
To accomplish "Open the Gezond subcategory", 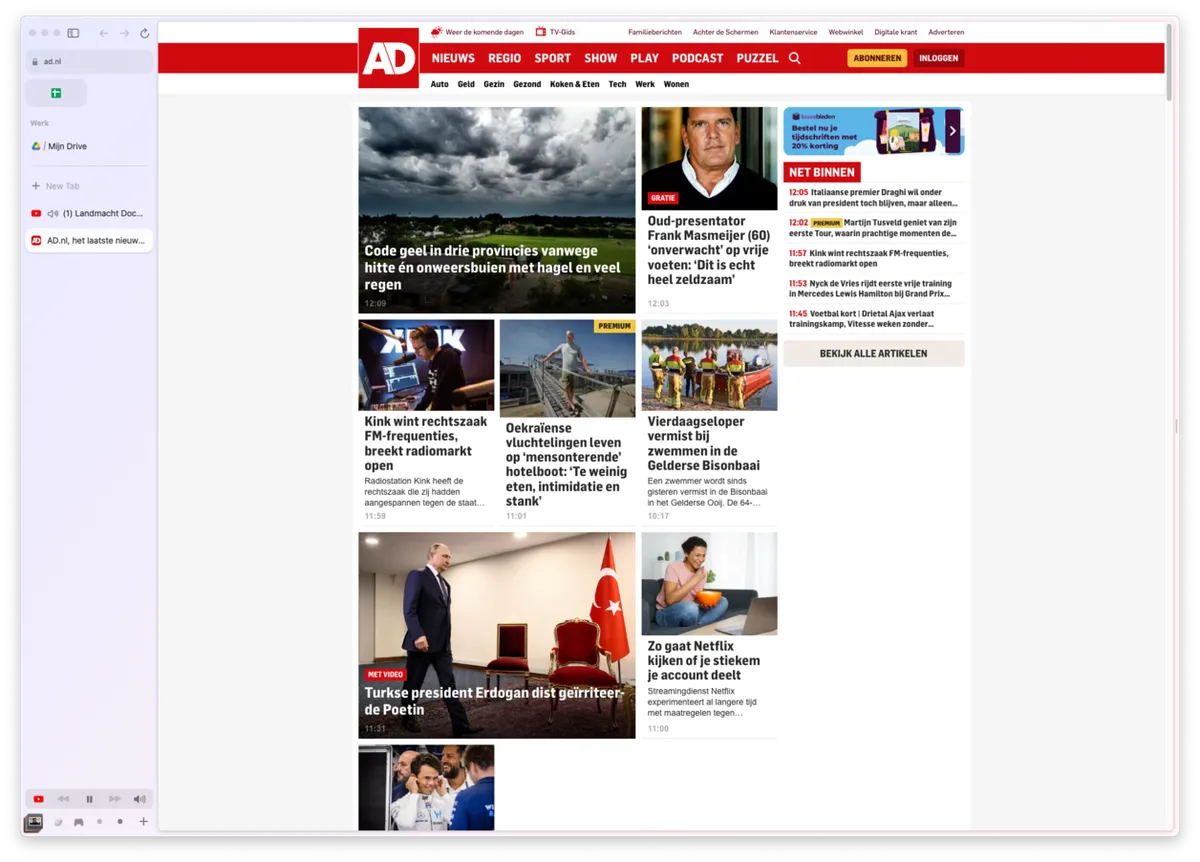I will (x=527, y=84).
